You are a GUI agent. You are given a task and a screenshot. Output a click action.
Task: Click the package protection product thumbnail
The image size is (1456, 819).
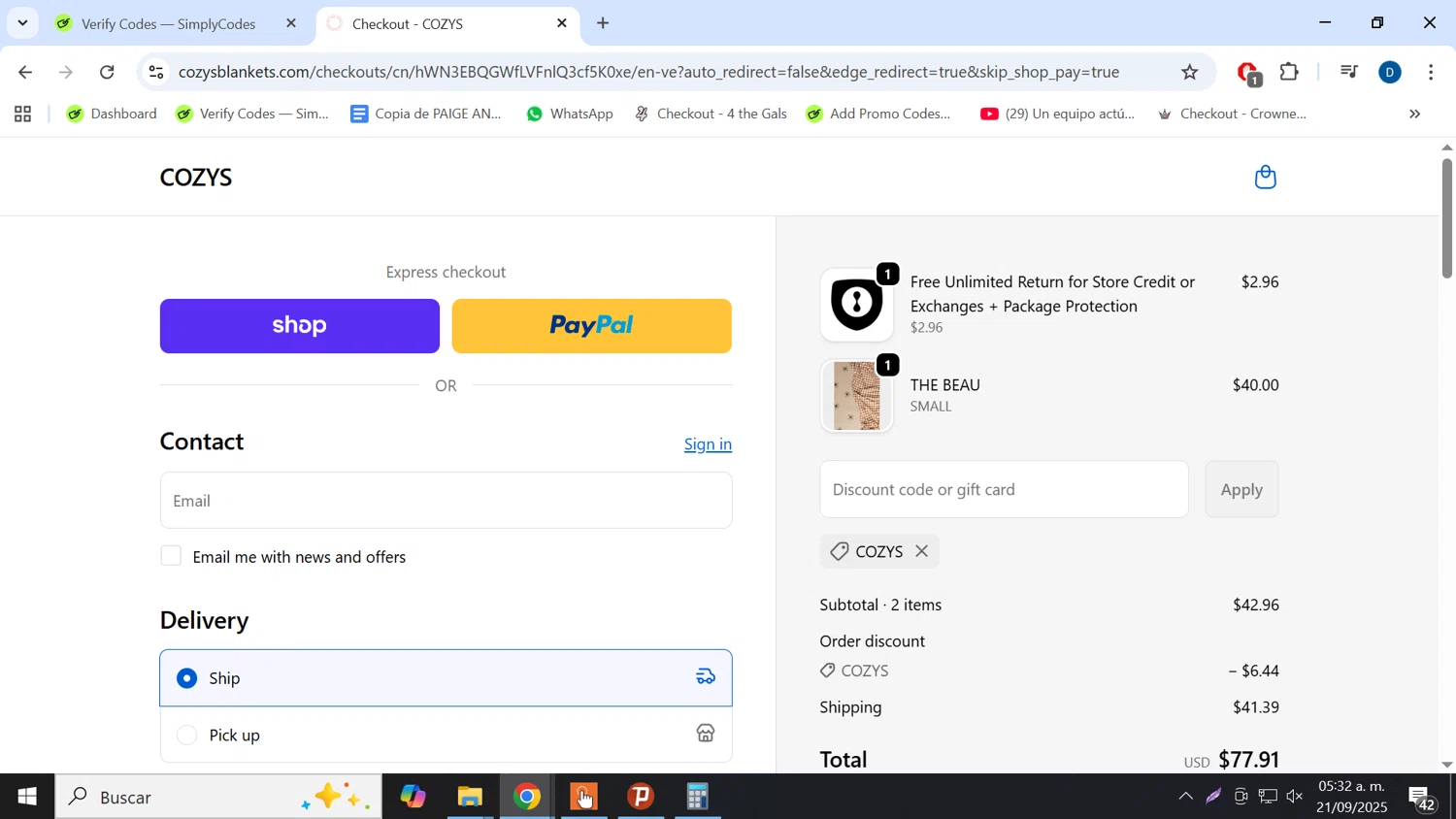(x=857, y=305)
